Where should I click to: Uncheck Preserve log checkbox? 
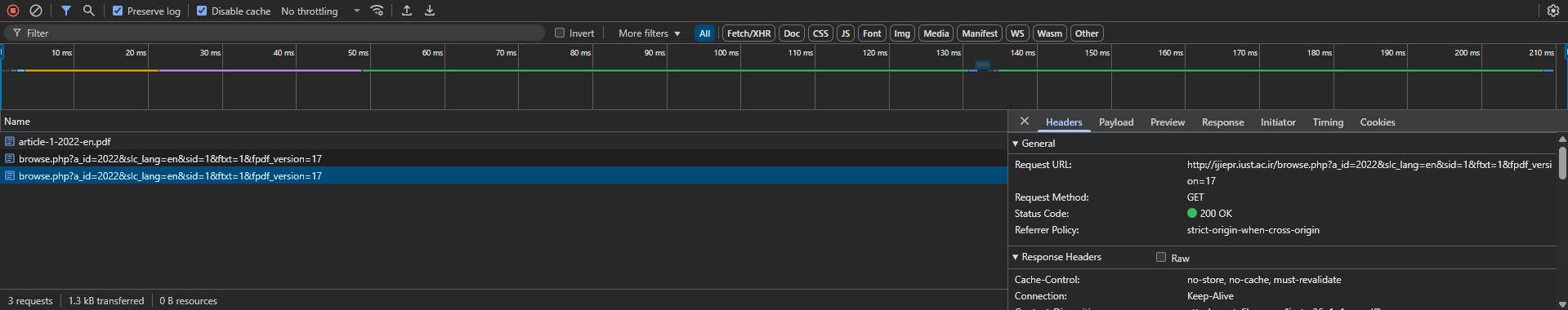(118, 11)
